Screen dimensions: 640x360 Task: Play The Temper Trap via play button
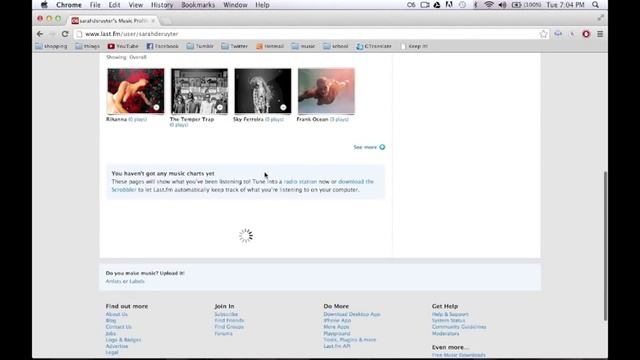point(220,107)
